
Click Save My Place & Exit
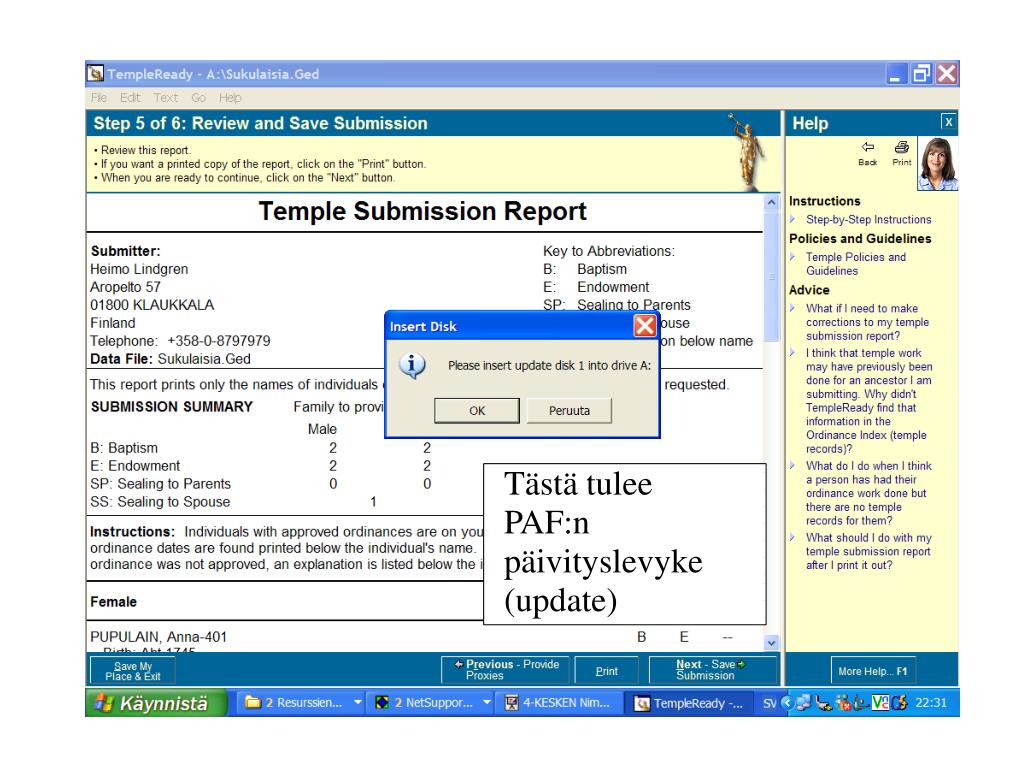coord(133,671)
